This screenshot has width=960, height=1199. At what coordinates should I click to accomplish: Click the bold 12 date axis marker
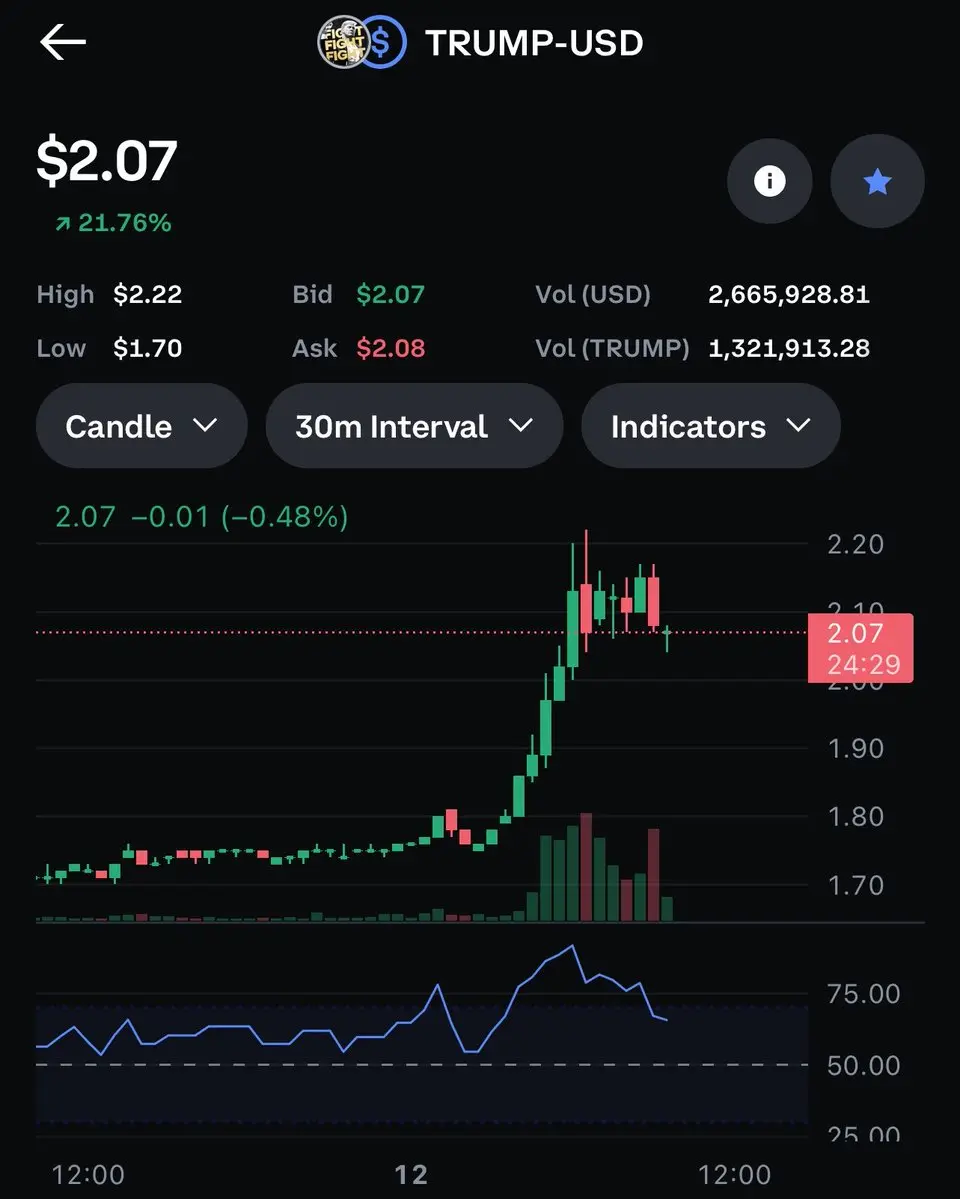point(411,1175)
